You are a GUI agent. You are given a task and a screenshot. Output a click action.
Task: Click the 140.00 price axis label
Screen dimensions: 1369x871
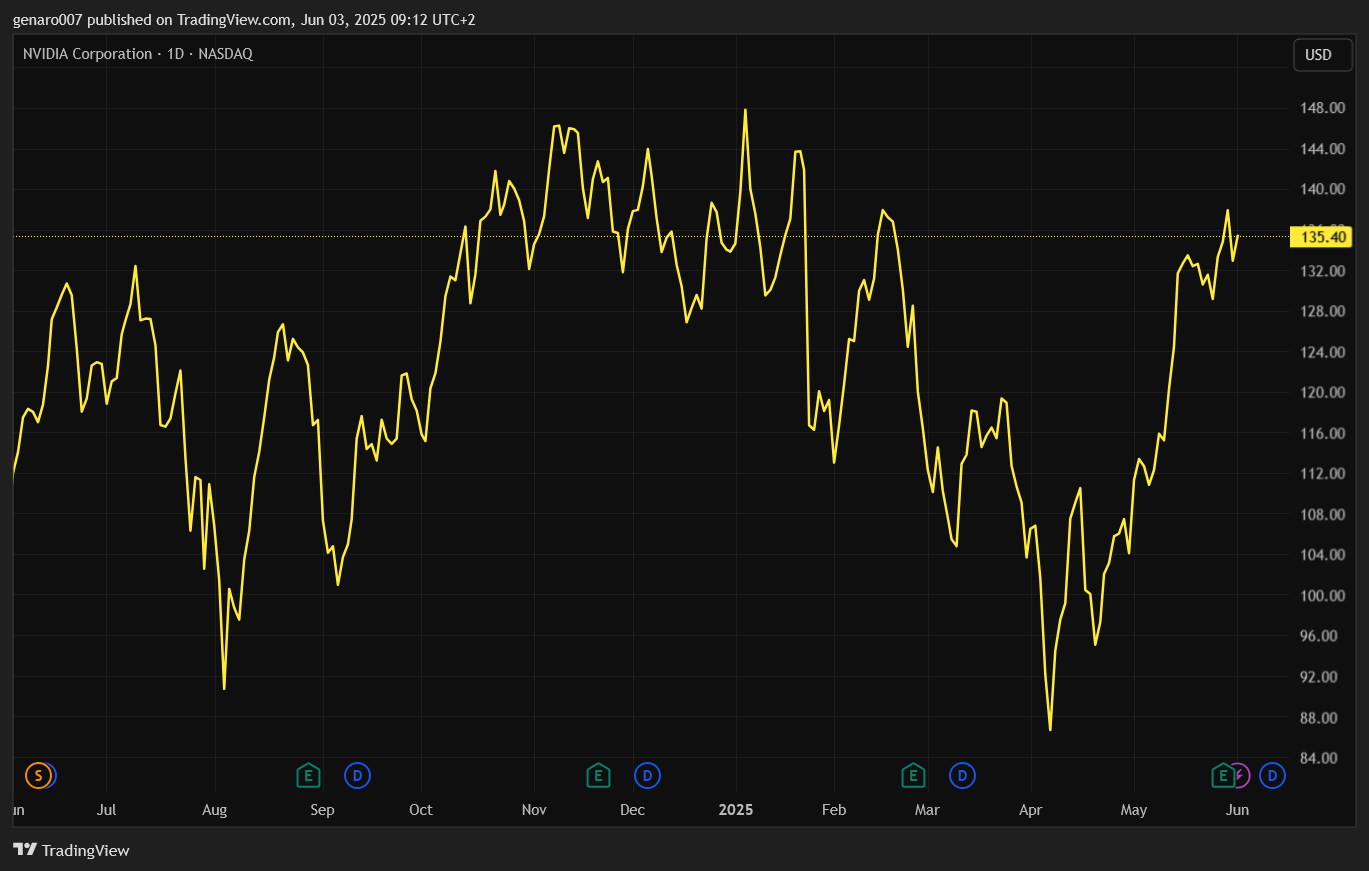click(x=1321, y=189)
